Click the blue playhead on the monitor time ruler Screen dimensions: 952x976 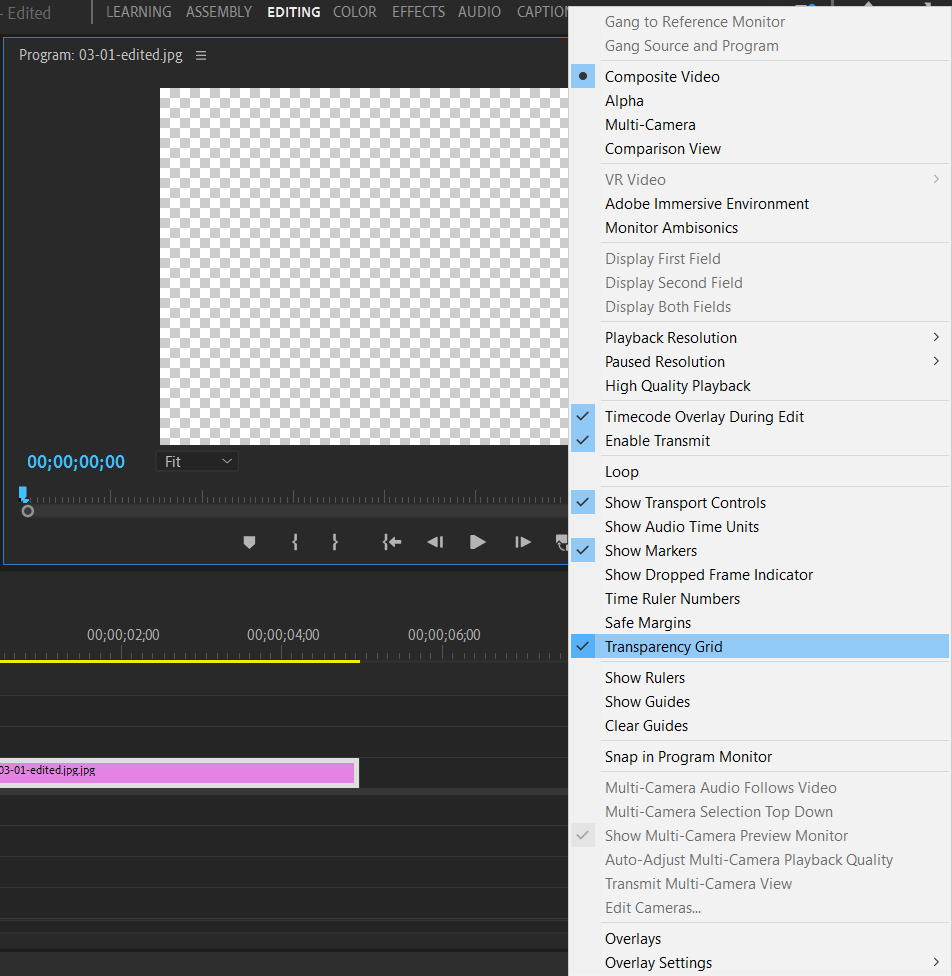coord(22,492)
